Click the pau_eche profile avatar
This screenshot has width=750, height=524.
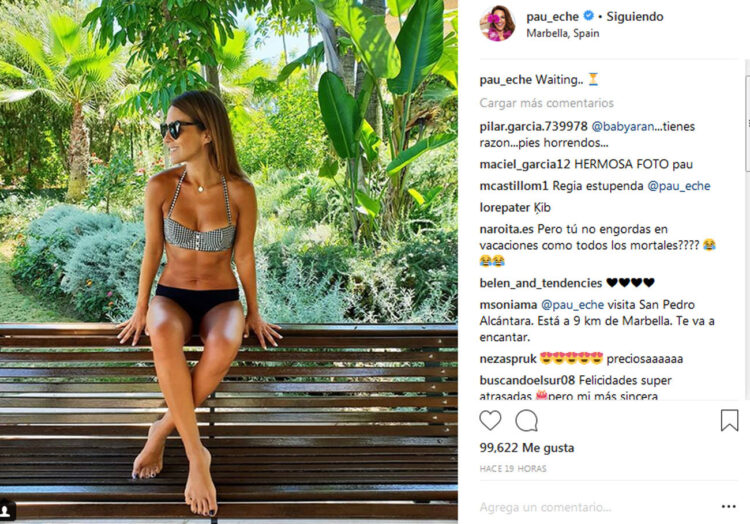click(x=497, y=23)
